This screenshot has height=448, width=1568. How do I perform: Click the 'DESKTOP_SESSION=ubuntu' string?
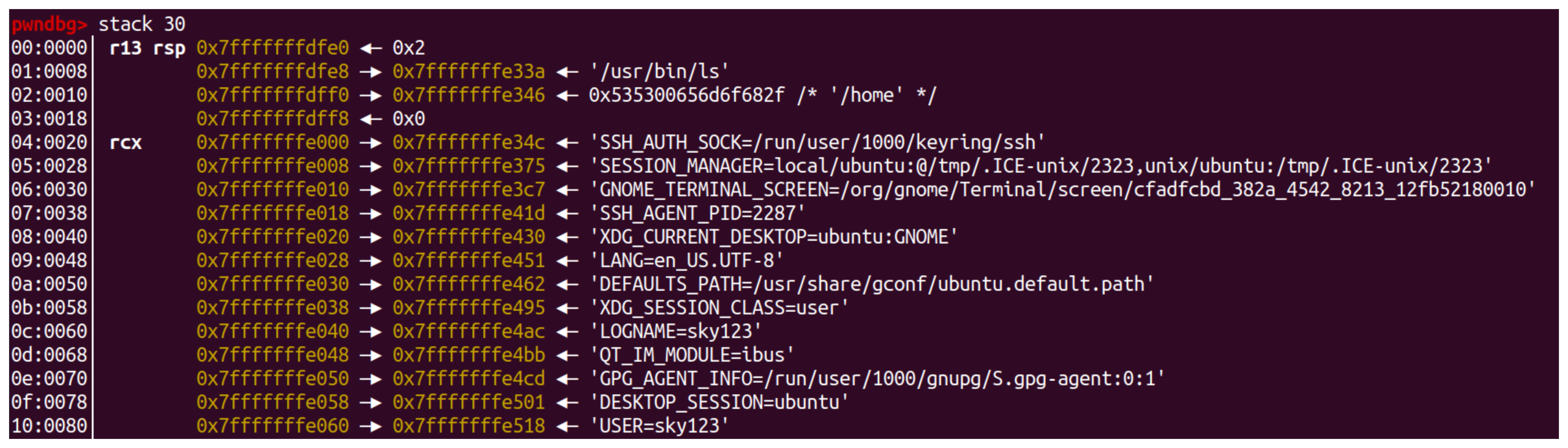coord(719,402)
